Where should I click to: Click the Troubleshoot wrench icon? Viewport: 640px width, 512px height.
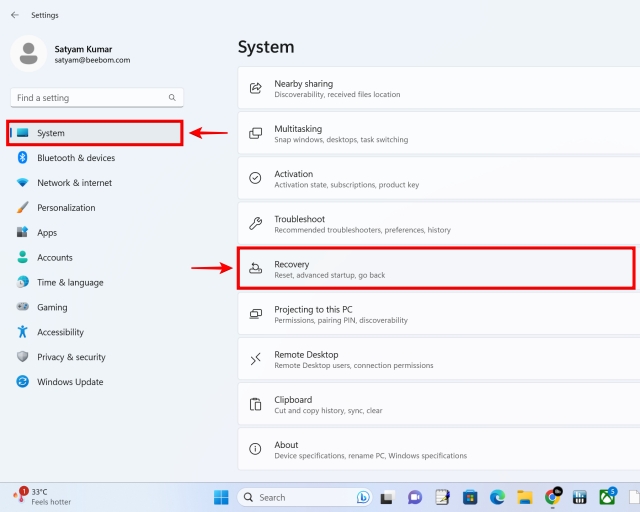[x=256, y=223]
